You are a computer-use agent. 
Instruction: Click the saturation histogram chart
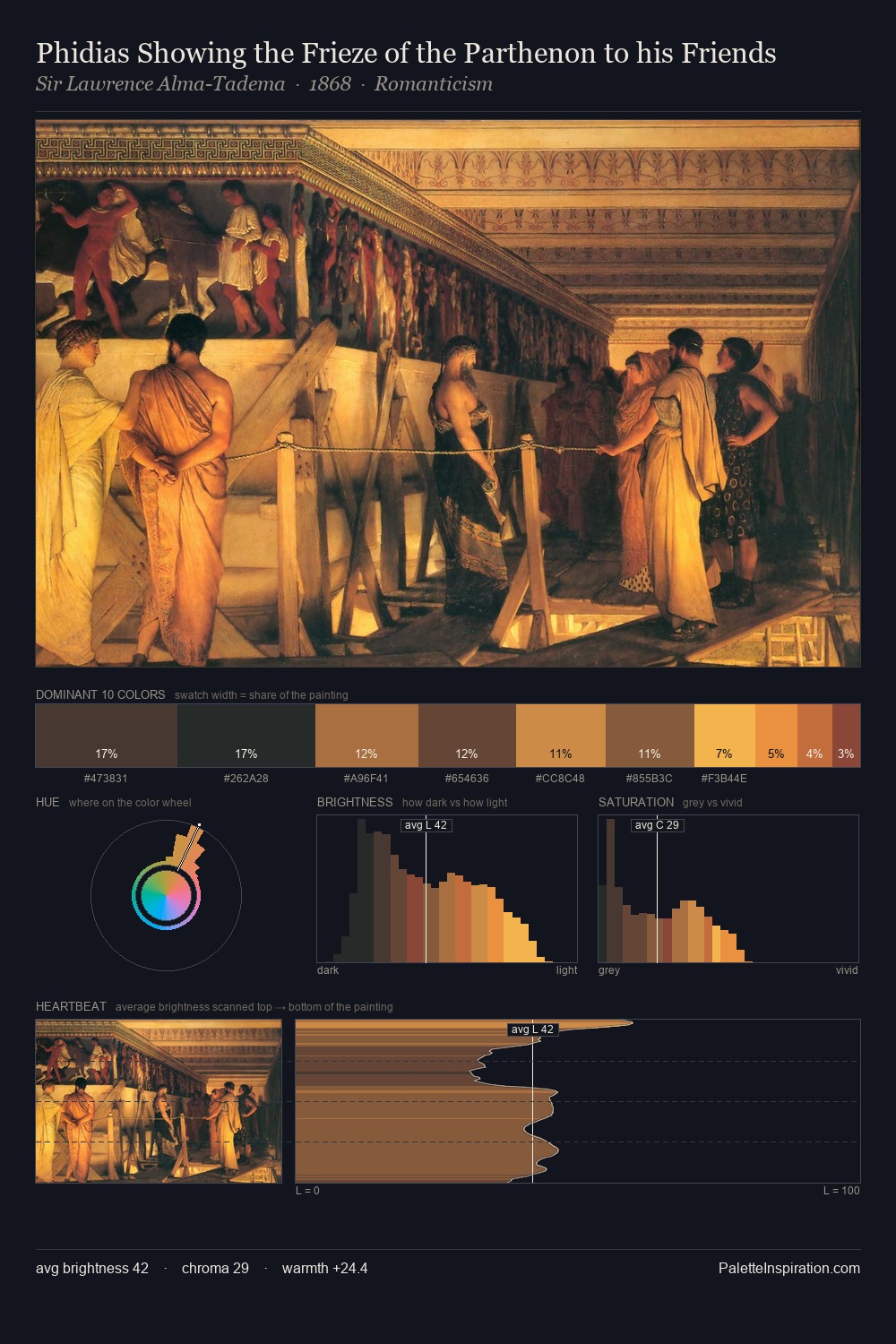pyautogui.click(x=728, y=889)
